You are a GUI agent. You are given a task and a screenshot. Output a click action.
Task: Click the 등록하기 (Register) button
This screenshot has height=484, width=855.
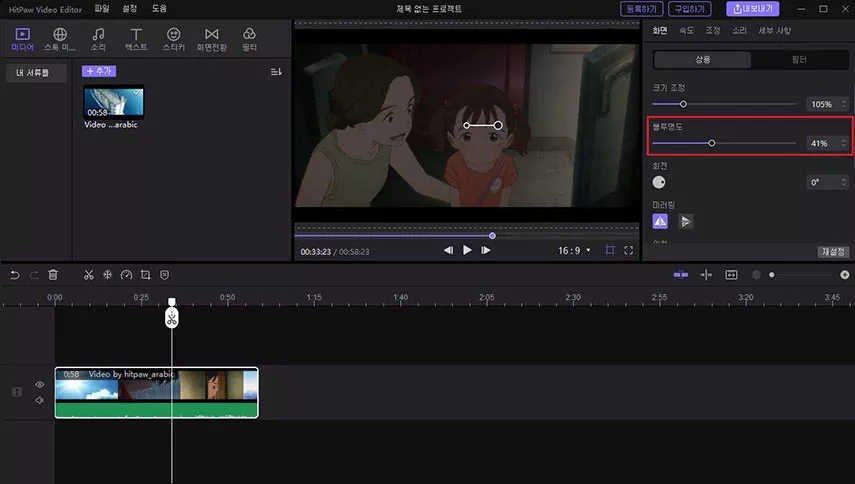641,9
